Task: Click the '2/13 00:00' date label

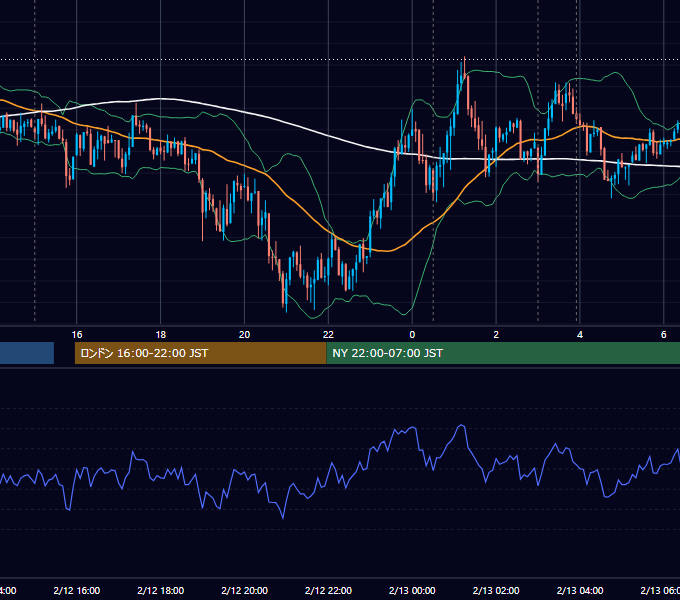Action: pyautogui.click(x=412, y=590)
